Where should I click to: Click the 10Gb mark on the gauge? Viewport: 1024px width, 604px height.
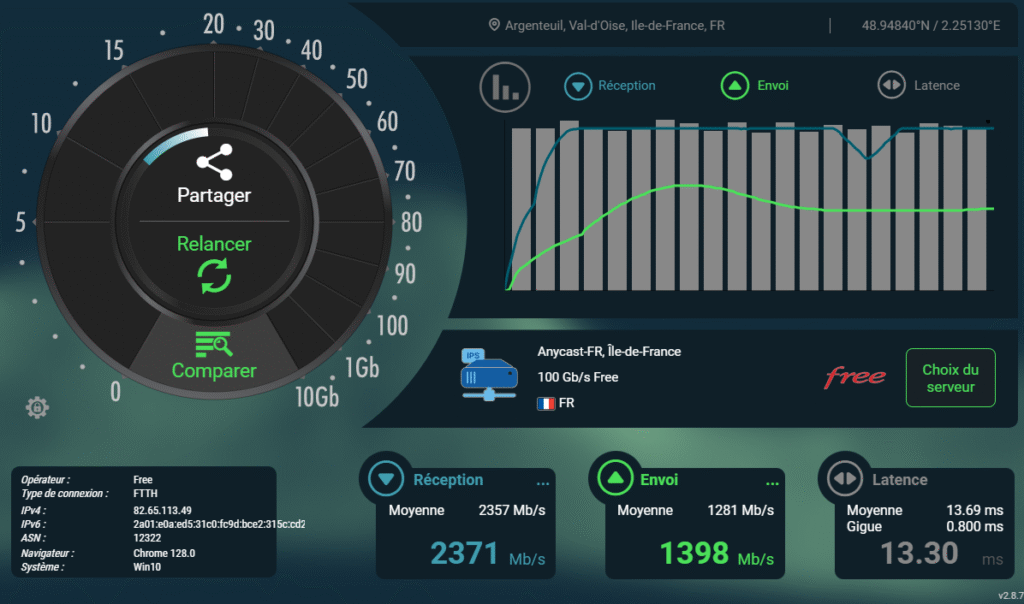click(x=317, y=396)
